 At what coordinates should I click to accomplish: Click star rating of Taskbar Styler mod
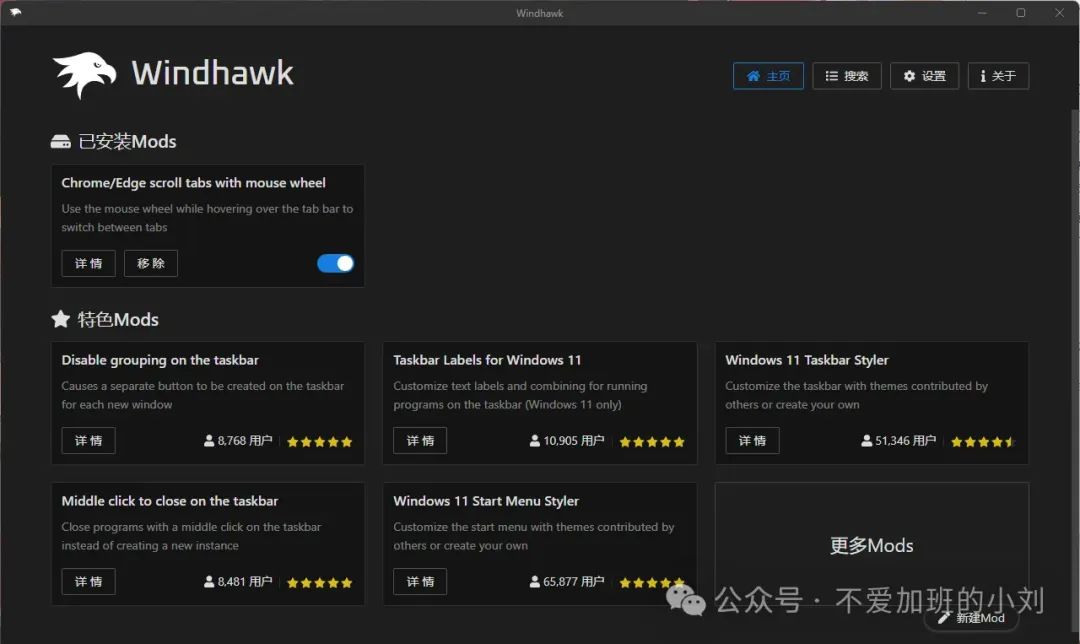point(983,442)
